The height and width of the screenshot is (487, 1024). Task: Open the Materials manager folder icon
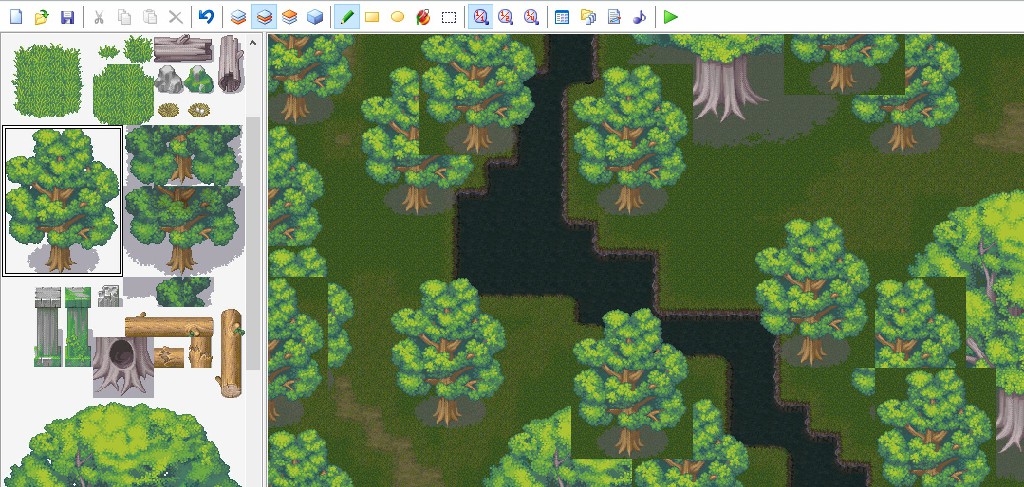(588, 17)
